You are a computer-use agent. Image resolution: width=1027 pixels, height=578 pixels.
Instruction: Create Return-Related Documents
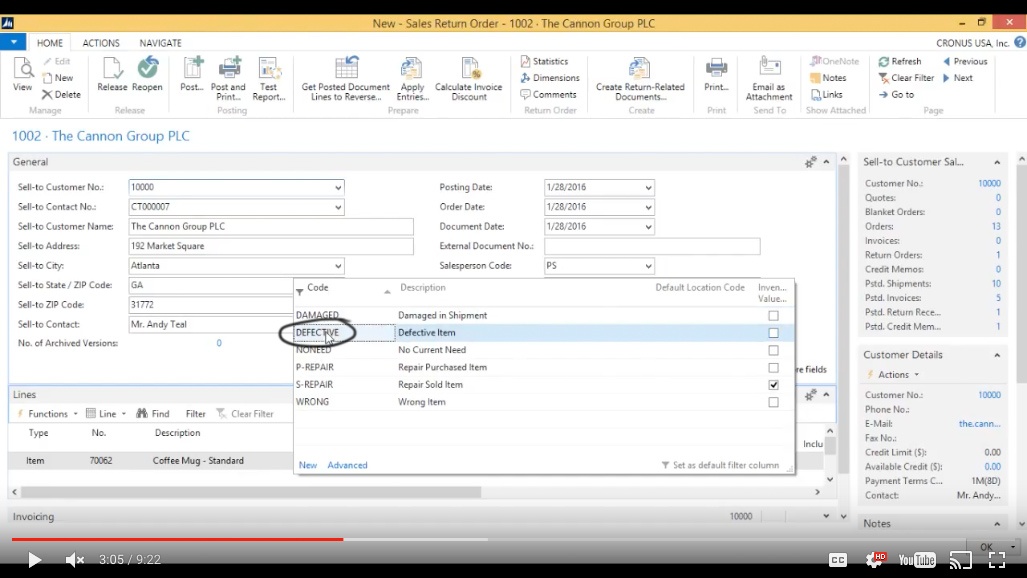pos(640,79)
